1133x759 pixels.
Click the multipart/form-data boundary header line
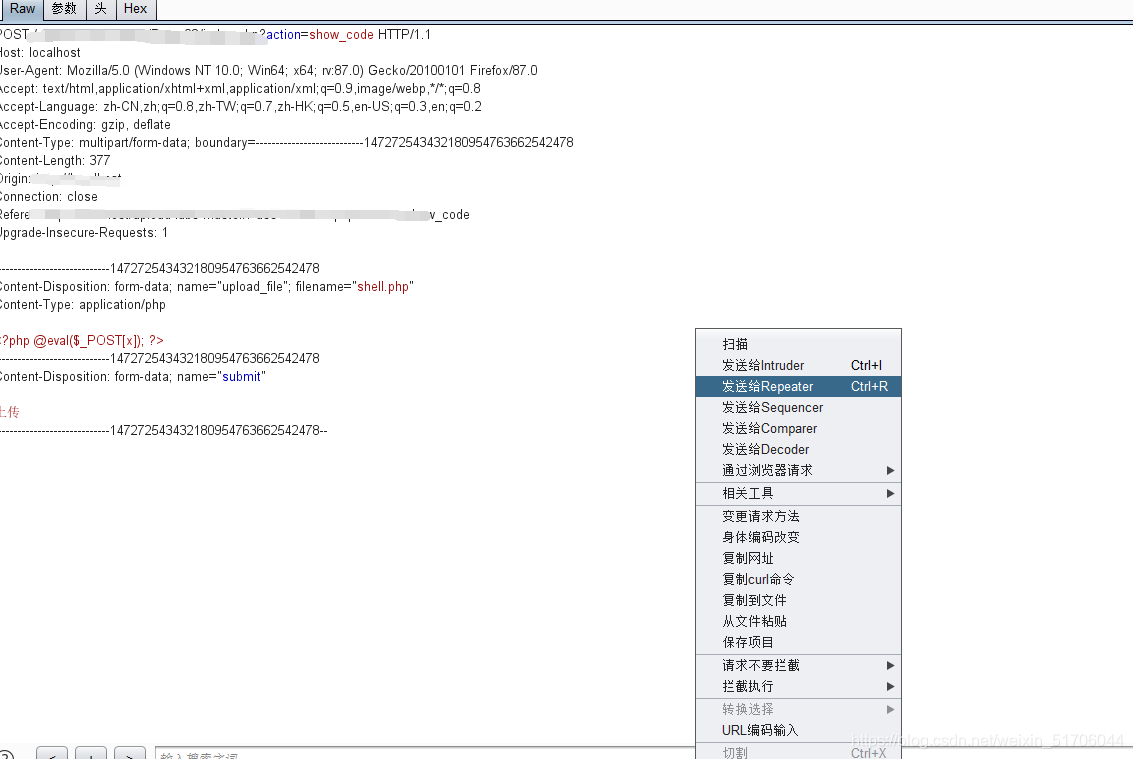coord(287,143)
